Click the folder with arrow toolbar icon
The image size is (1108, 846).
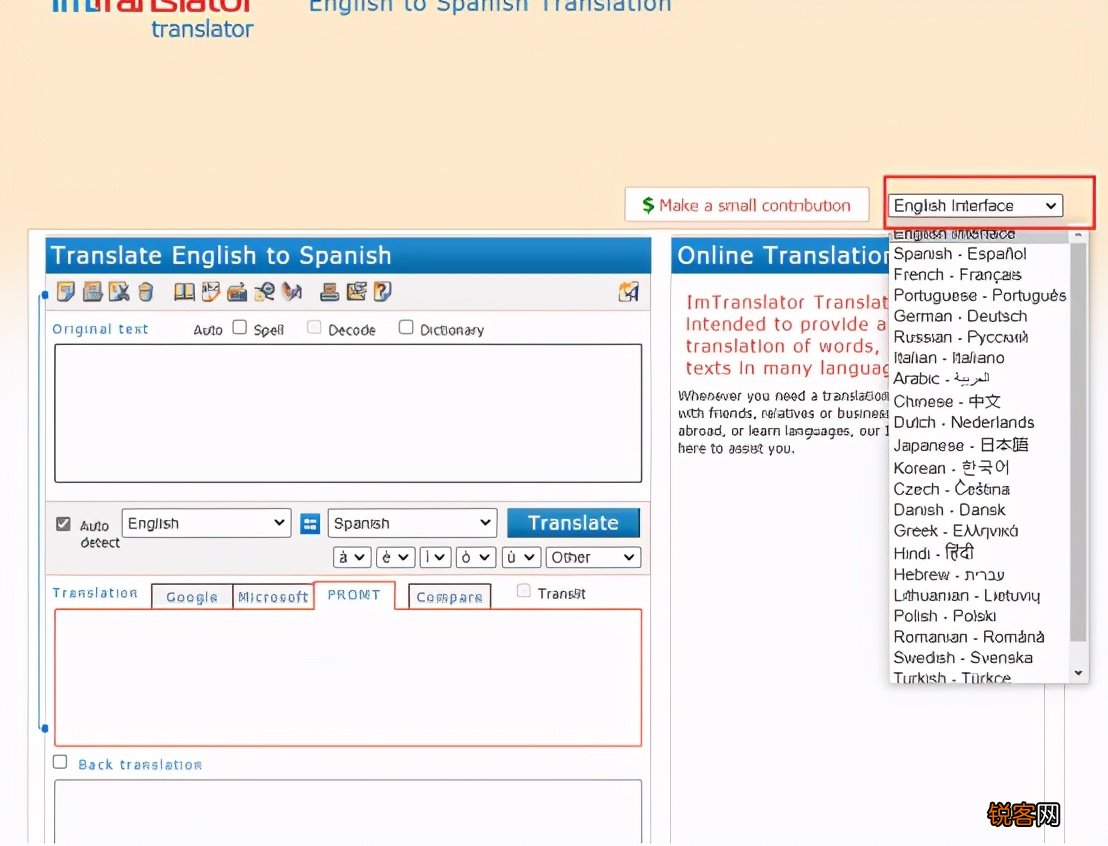coord(237,291)
